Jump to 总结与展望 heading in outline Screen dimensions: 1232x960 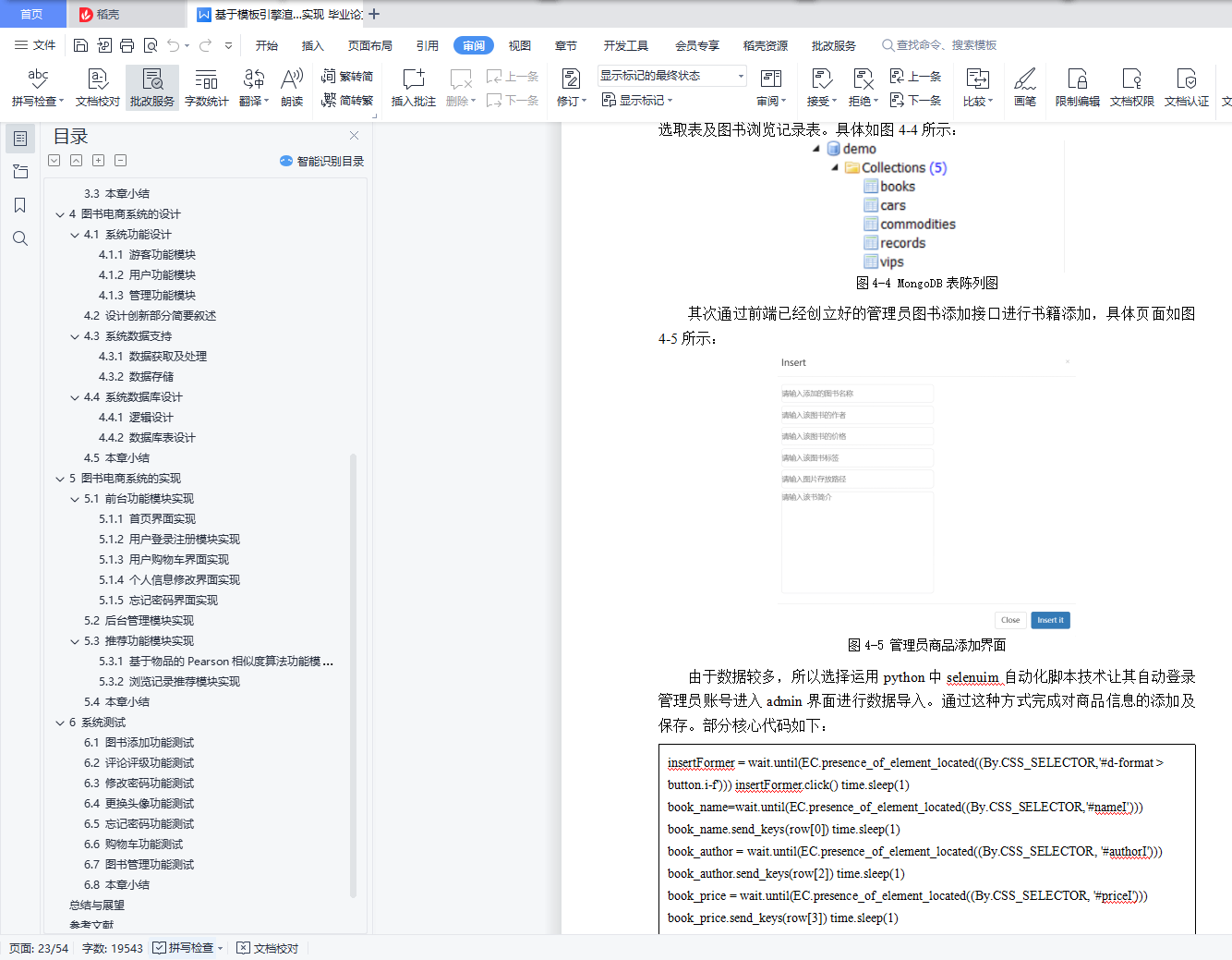tap(97, 905)
